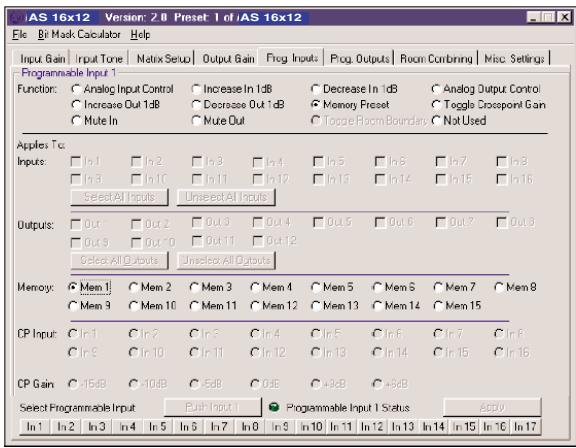The image size is (576, 448).
Task: Select programmable input In 13 button
Action: coord(403,426)
